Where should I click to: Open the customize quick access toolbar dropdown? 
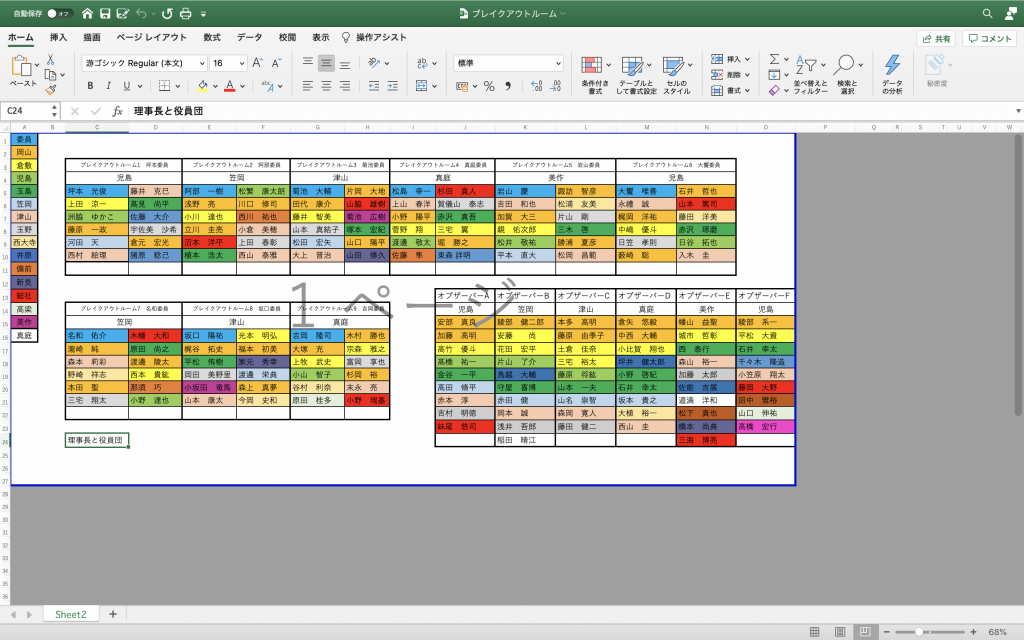[x=203, y=14]
